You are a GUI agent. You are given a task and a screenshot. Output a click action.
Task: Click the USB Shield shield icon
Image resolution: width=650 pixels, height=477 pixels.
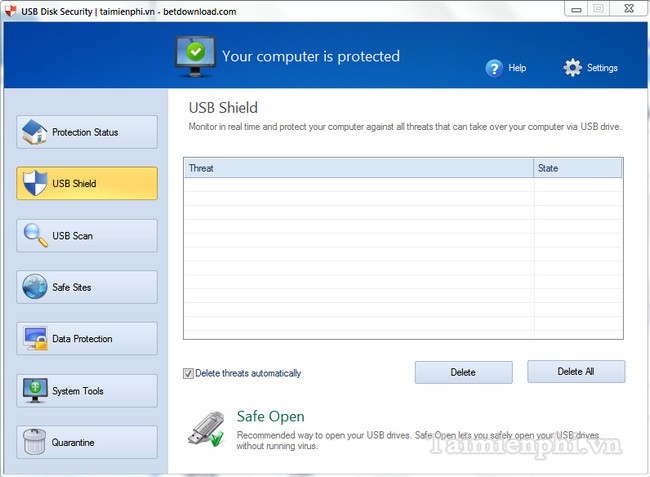point(35,183)
